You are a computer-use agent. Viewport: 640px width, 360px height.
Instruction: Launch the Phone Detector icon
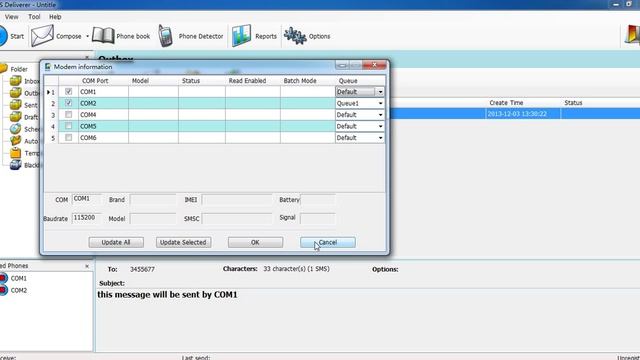165,36
